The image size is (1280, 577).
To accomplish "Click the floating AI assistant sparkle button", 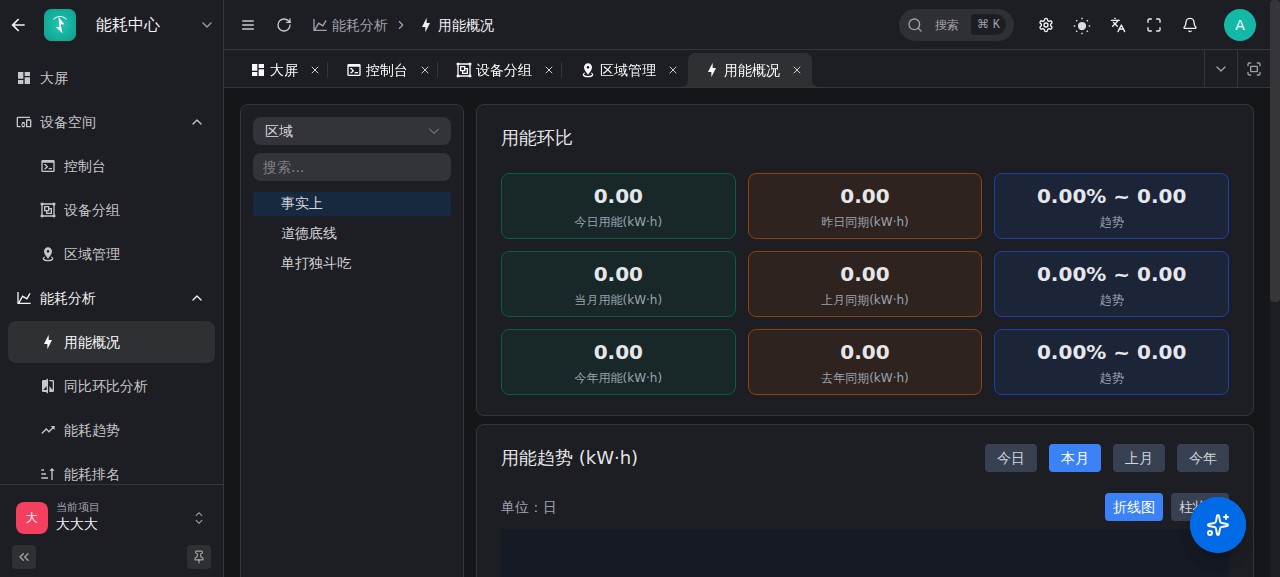I will [1217, 525].
